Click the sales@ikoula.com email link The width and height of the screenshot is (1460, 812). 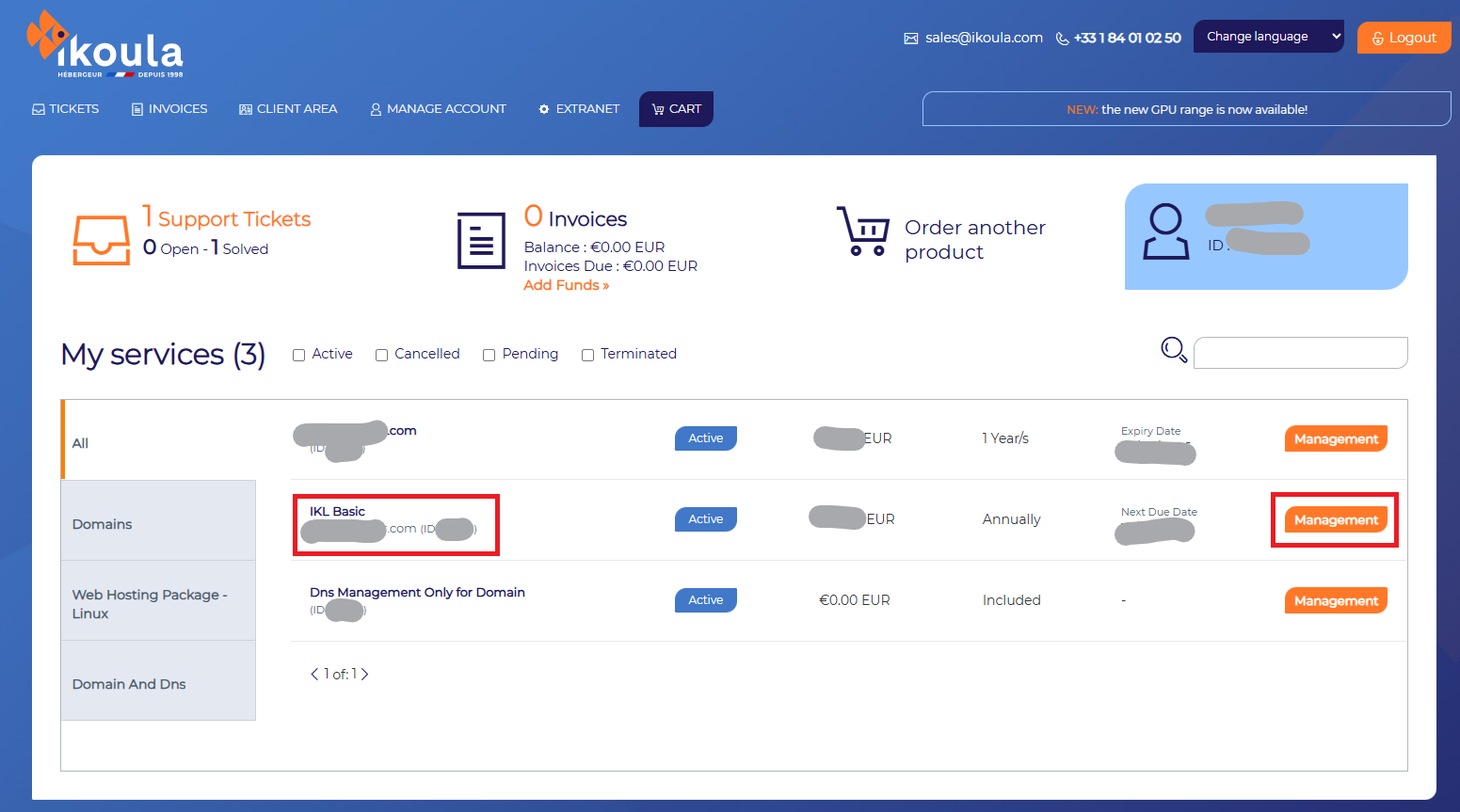(984, 38)
